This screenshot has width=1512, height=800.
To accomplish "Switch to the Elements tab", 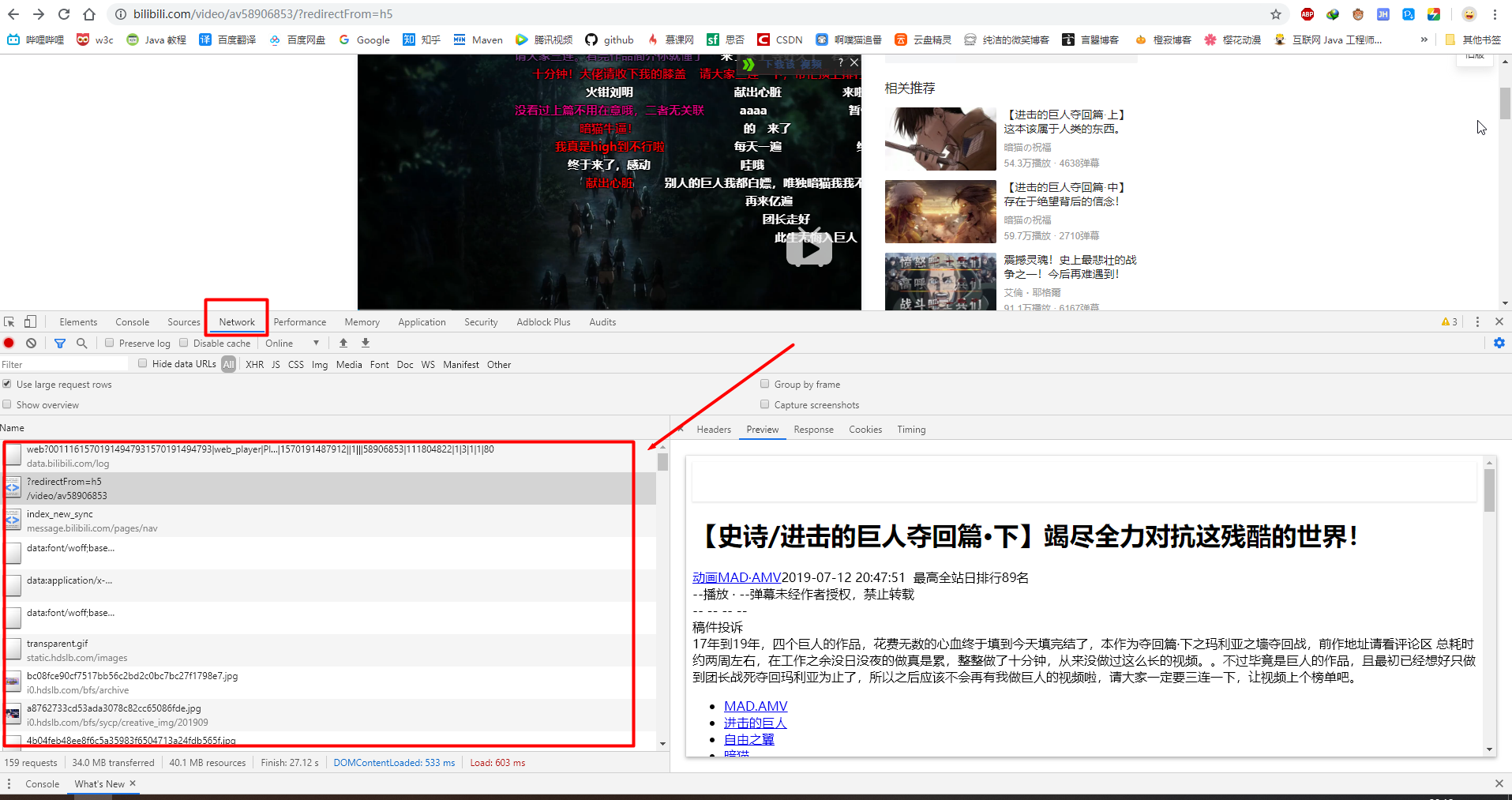I will pyautogui.click(x=78, y=321).
